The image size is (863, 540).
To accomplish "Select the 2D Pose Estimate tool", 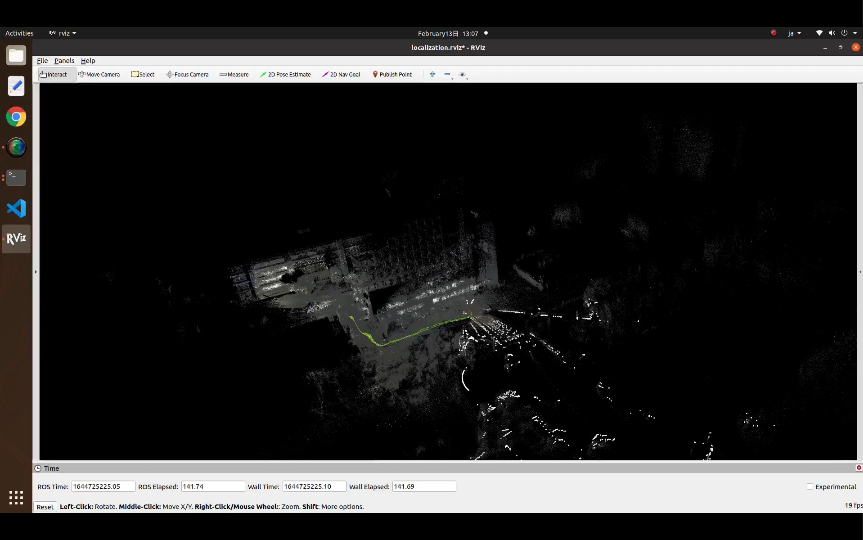I will tap(285, 74).
